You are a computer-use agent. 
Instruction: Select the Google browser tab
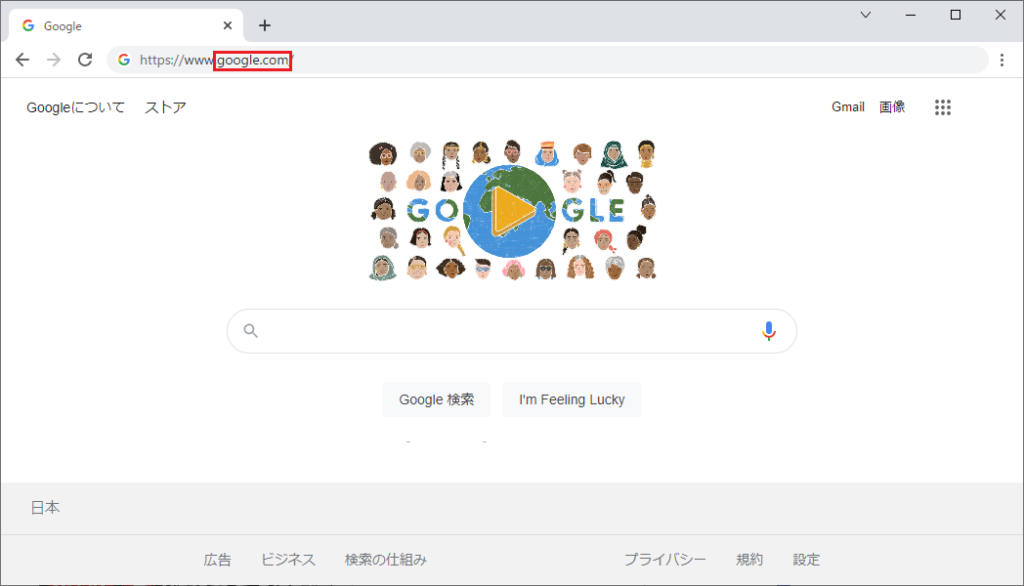pos(126,25)
